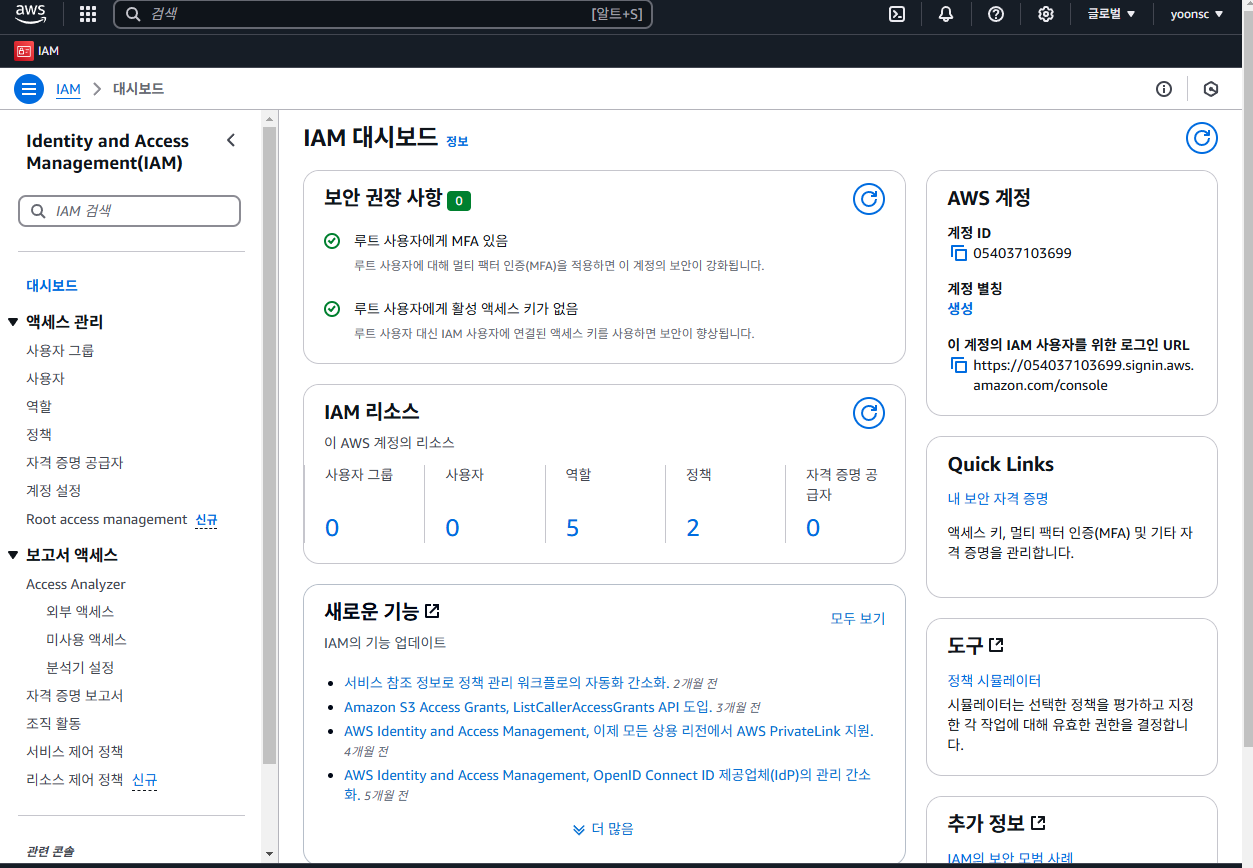The width and height of the screenshot is (1253, 868).
Task: Select 대시보드 in sidebar
Action: click(x=52, y=286)
